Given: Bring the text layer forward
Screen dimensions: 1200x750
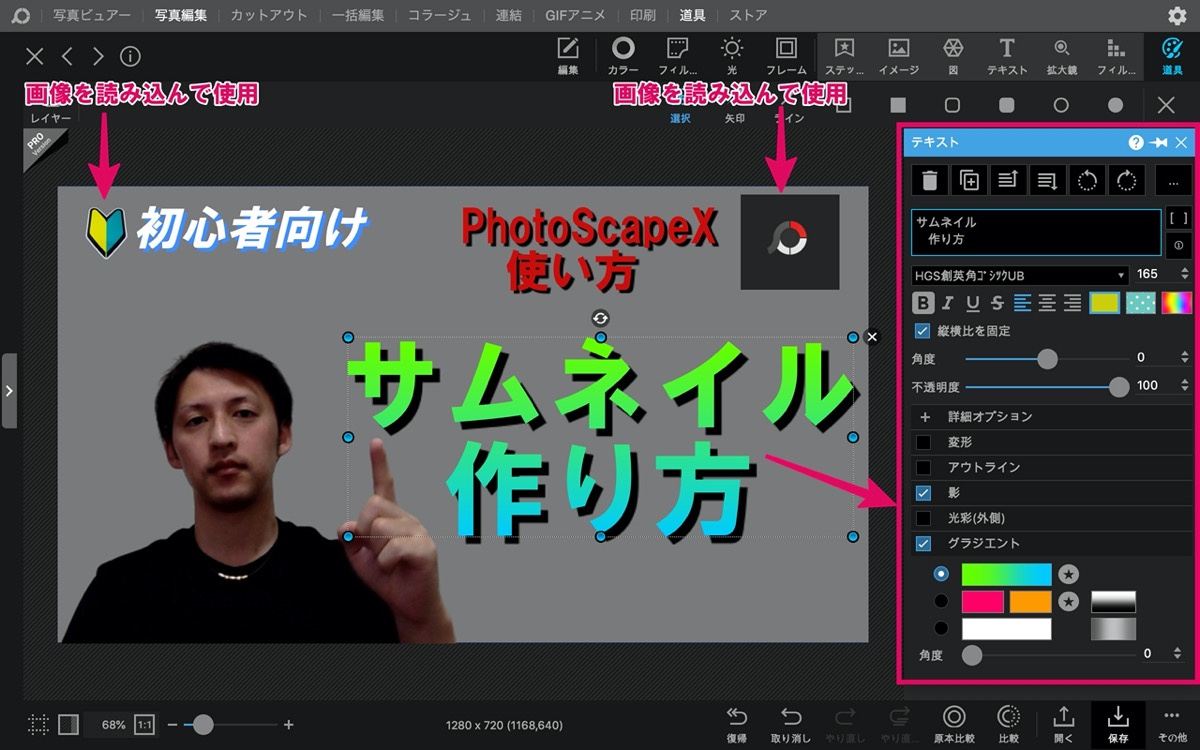Looking at the screenshot, I should pyautogui.click(x=1008, y=180).
